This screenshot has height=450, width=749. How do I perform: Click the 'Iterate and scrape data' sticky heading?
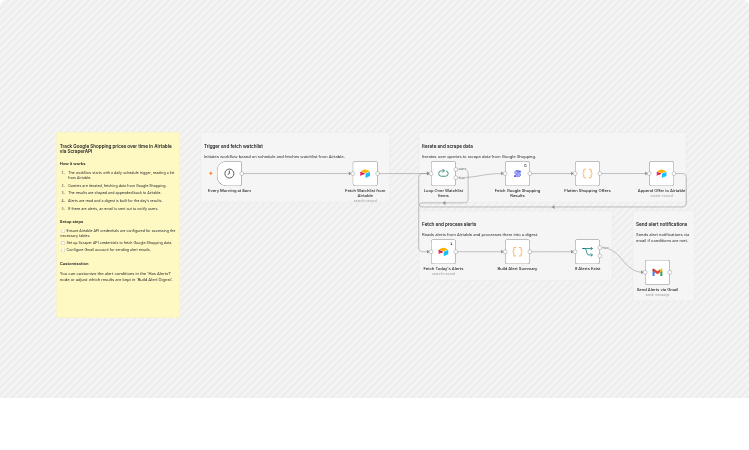coord(447,146)
